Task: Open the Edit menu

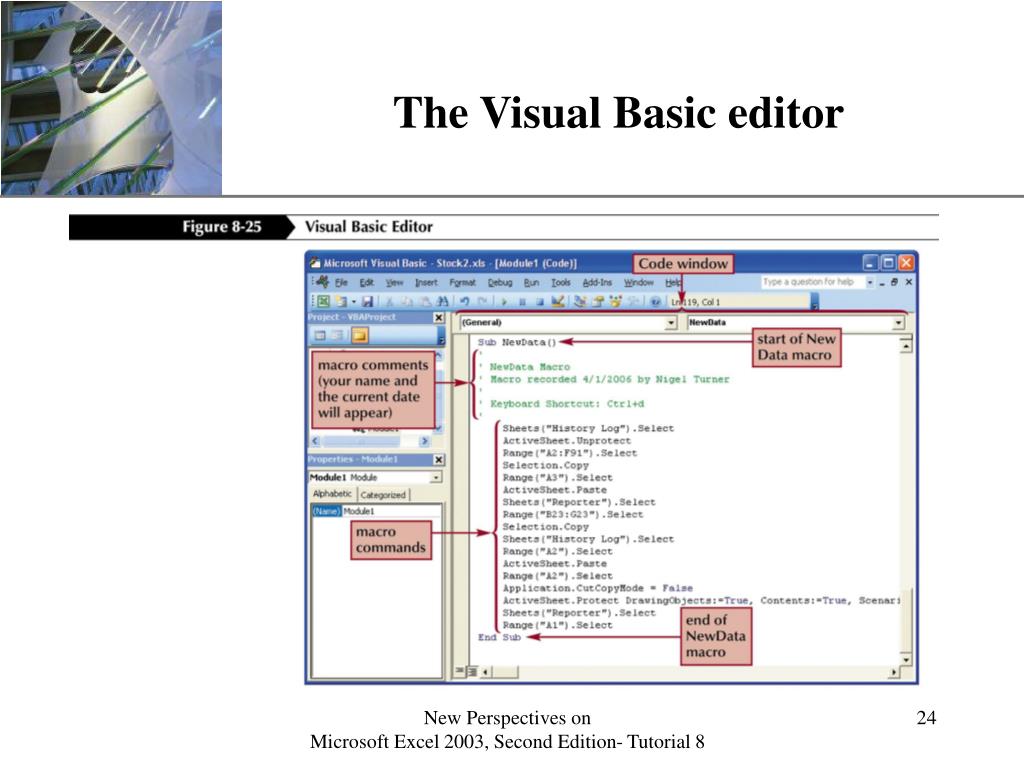Action: point(366,282)
